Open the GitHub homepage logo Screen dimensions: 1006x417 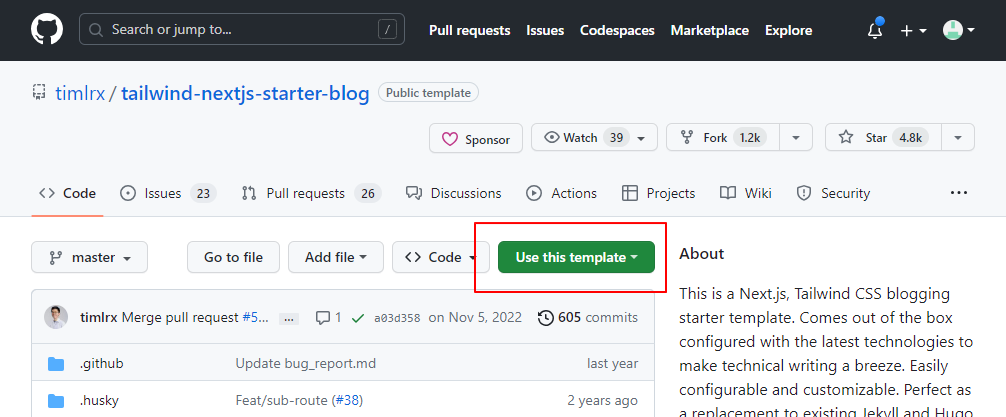pos(47,30)
